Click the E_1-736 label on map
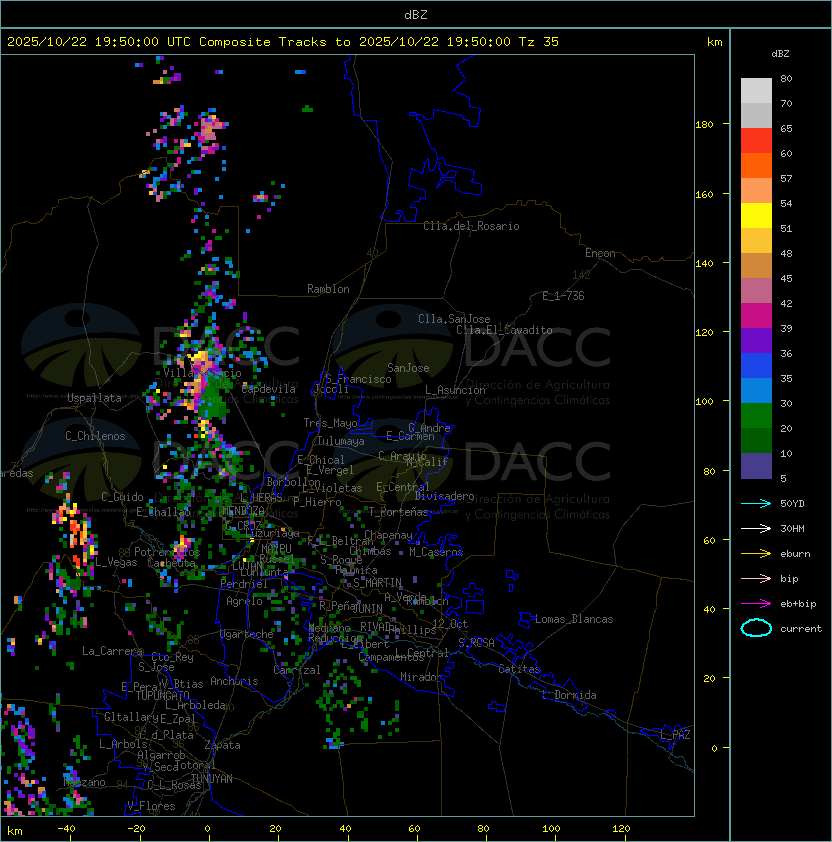The width and height of the screenshot is (832, 842). pyautogui.click(x=563, y=296)
